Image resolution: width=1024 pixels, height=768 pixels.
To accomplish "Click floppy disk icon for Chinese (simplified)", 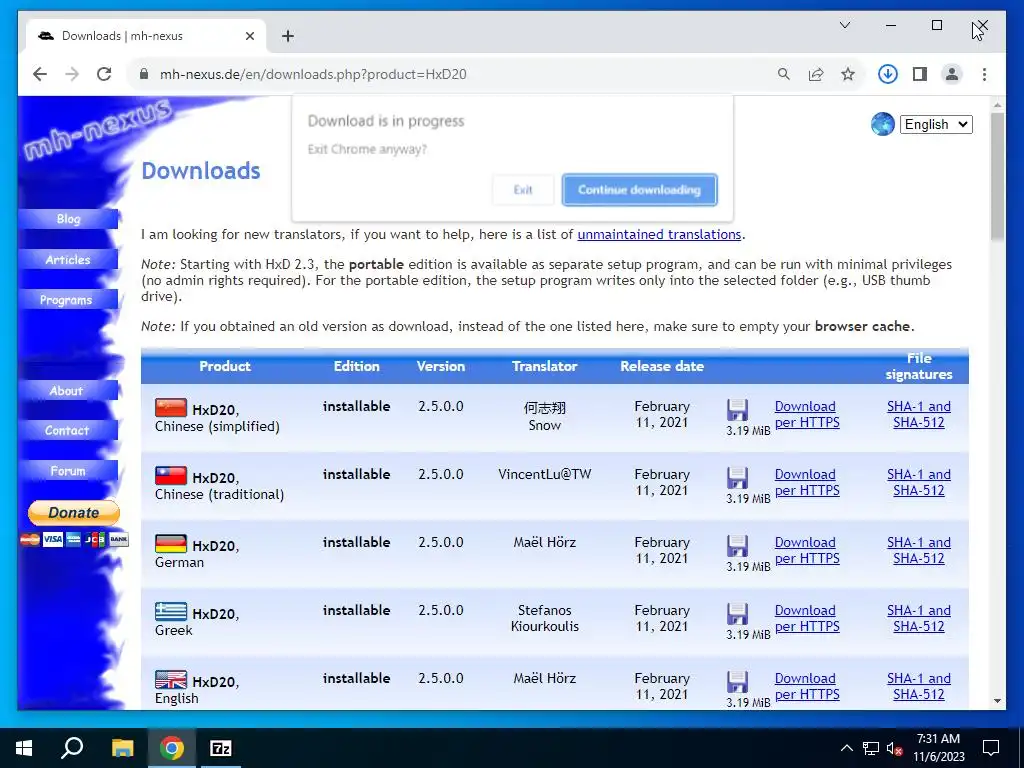I will [x=737, y=410].
